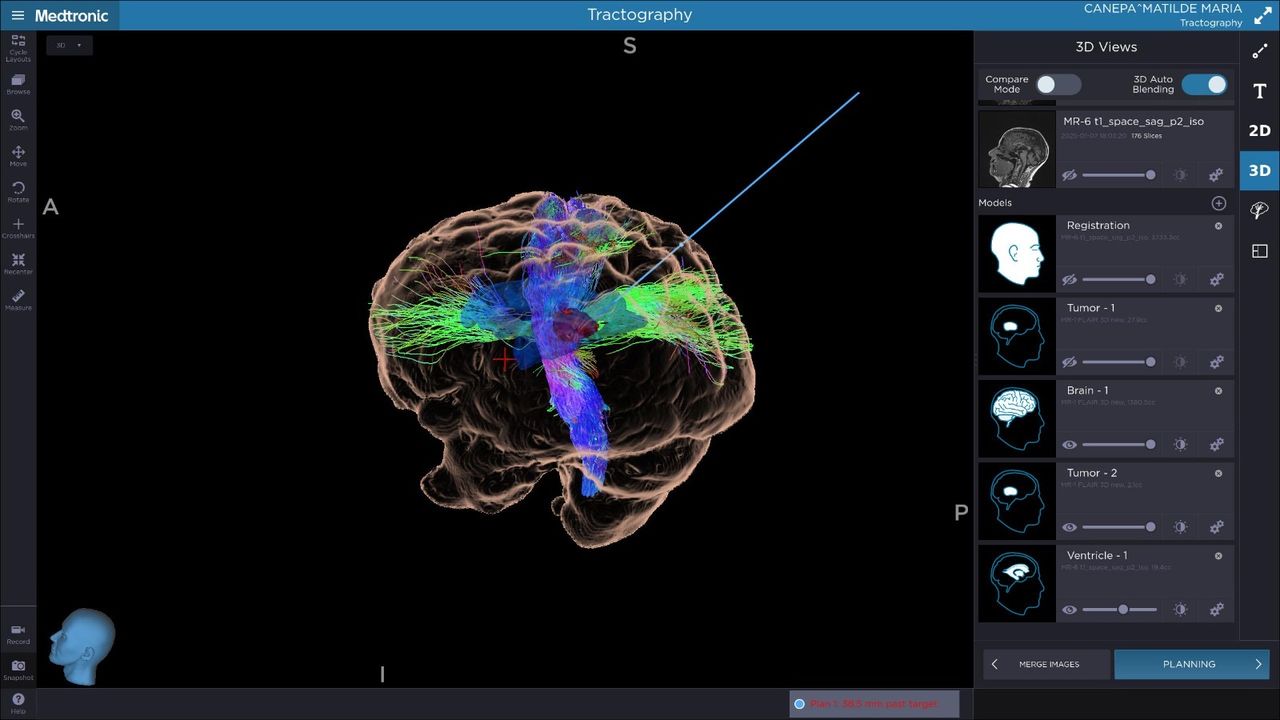Image resolution: width=1280 pixels, height=720 pixels.
Task: Proceed to the Planning step
Action: pos(1189,664)
